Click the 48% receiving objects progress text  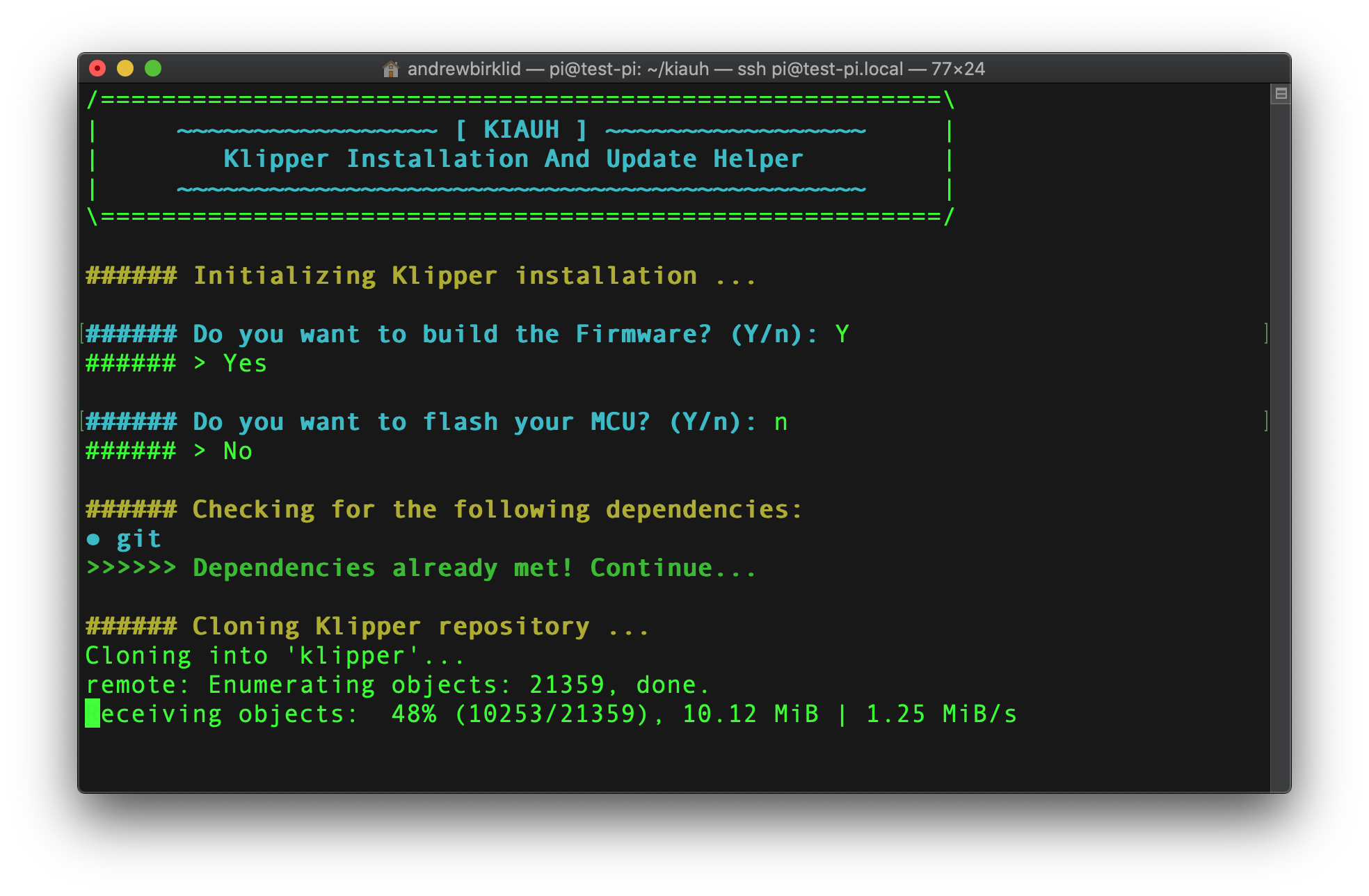[x=413, y=714]
